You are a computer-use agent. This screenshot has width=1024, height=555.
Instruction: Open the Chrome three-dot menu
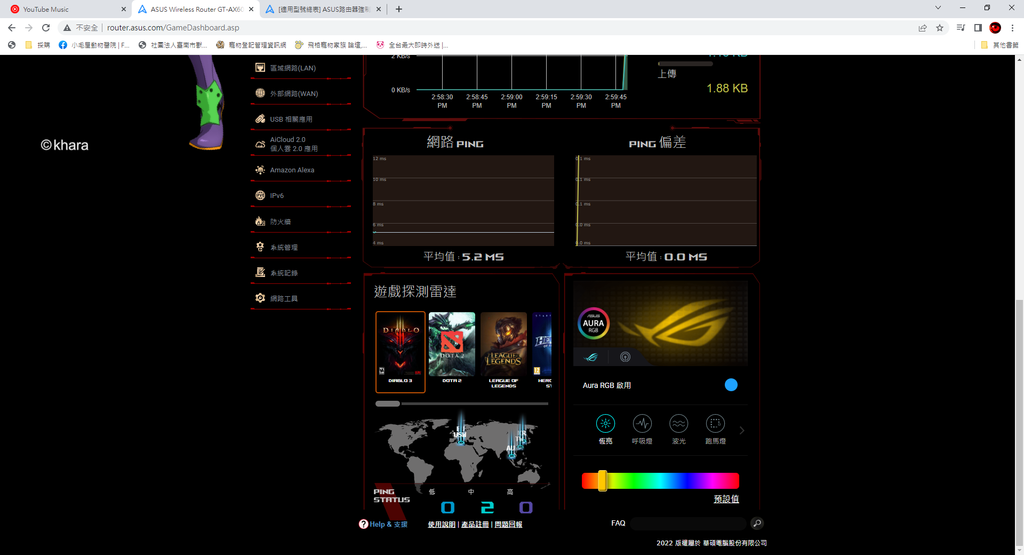click(x=1012, y=27)
